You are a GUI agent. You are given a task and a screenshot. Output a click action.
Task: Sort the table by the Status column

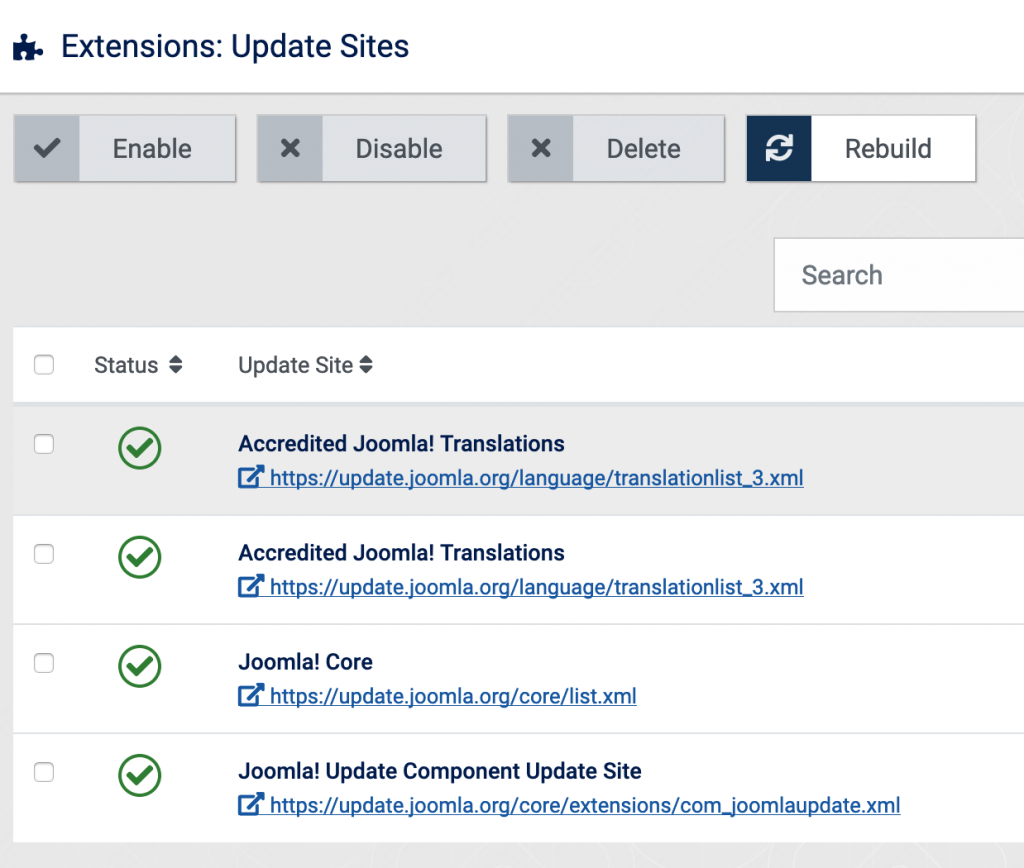[x=138, y=364]
